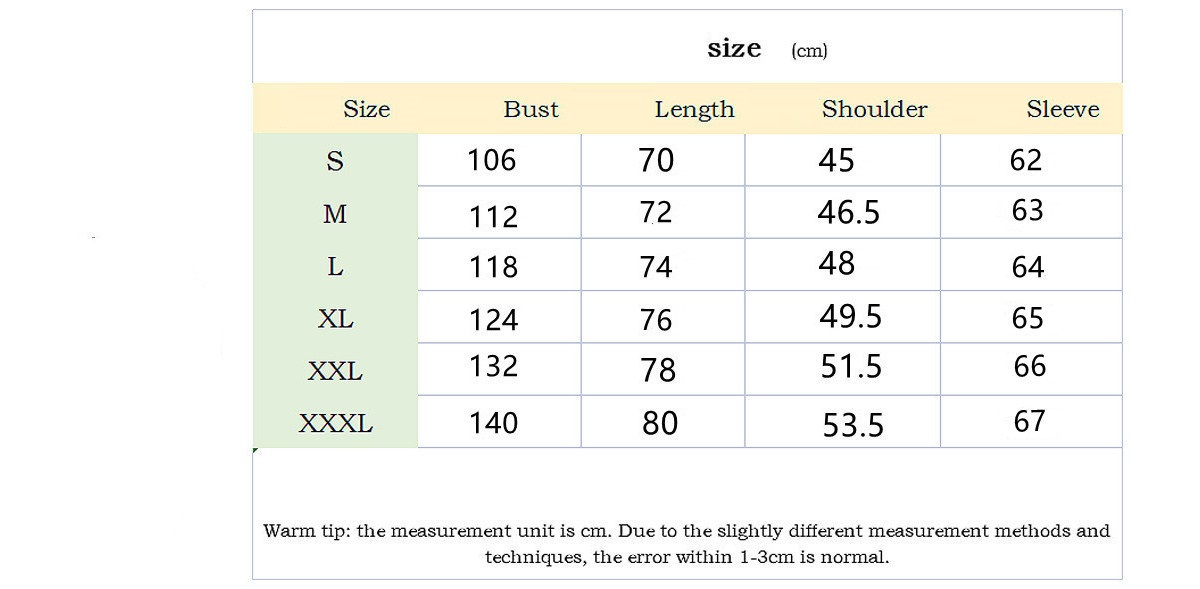The image size is (1200, 589).
Task: Click the length value 74 cell
Action: [x=656, y=266]
